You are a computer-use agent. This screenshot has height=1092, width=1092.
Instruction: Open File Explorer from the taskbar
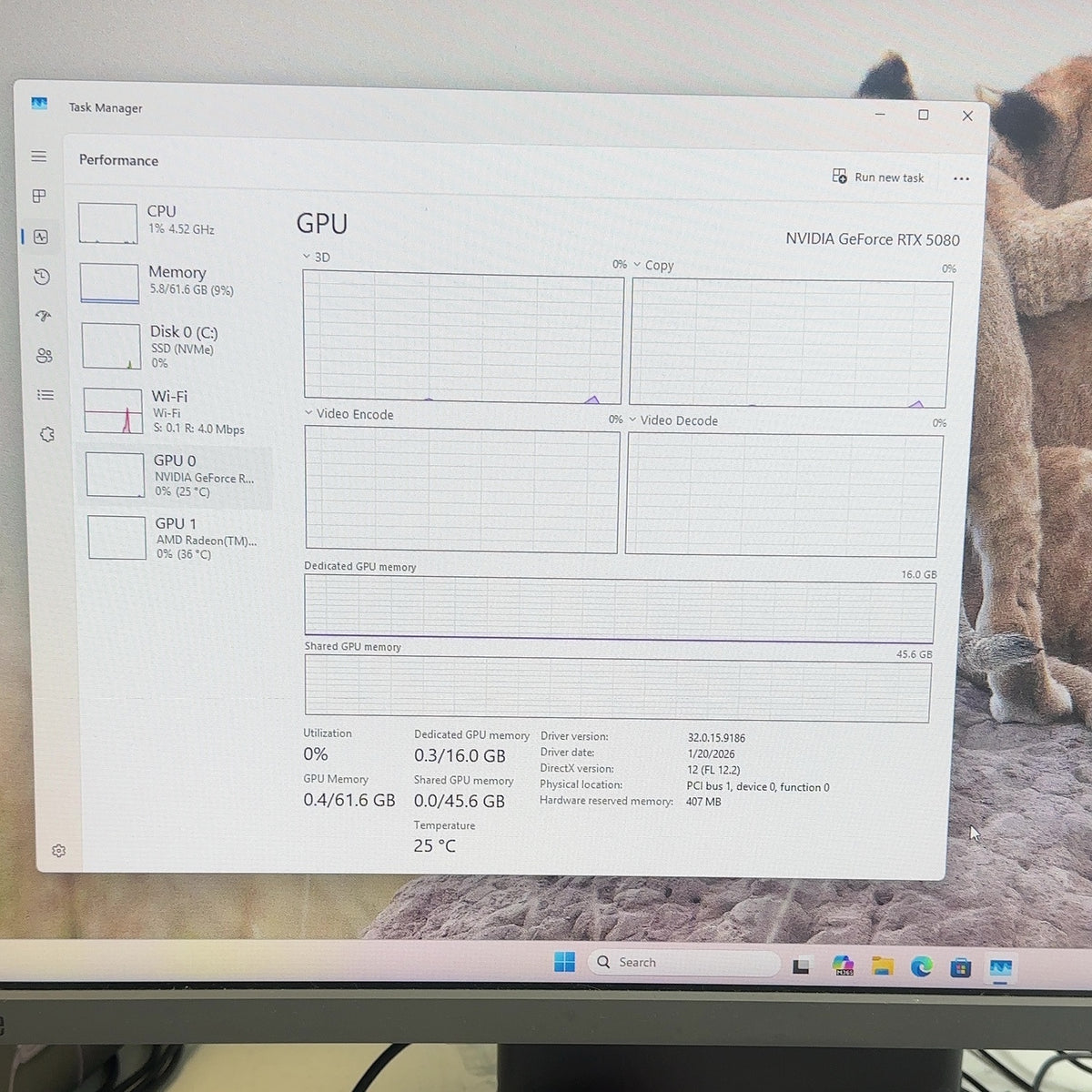click(883, 966)
